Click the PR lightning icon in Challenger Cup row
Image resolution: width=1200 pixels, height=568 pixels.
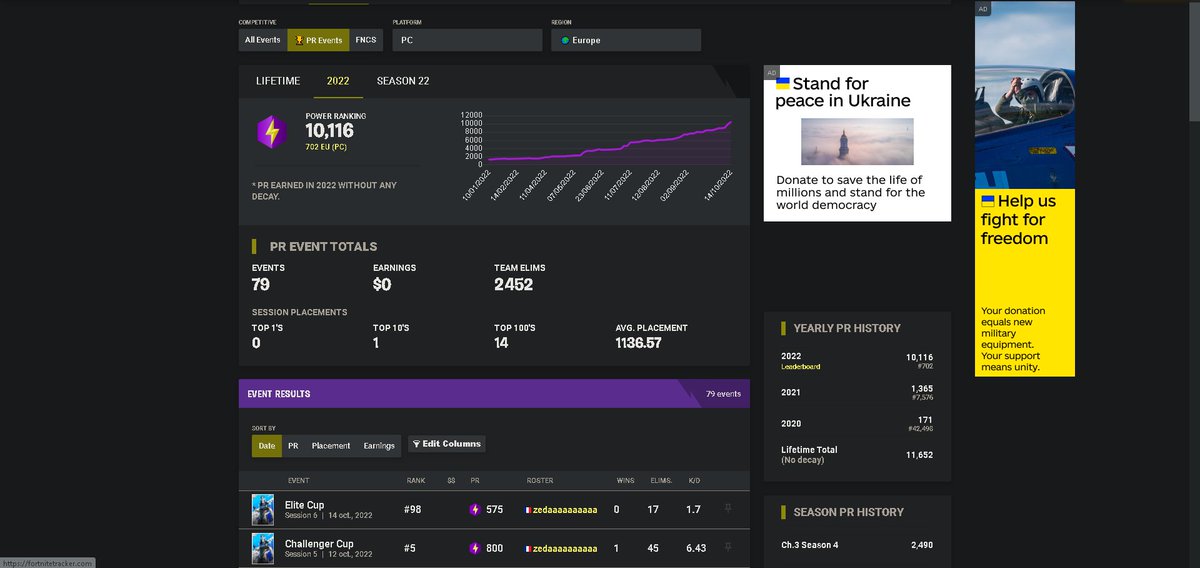[476, 548]
